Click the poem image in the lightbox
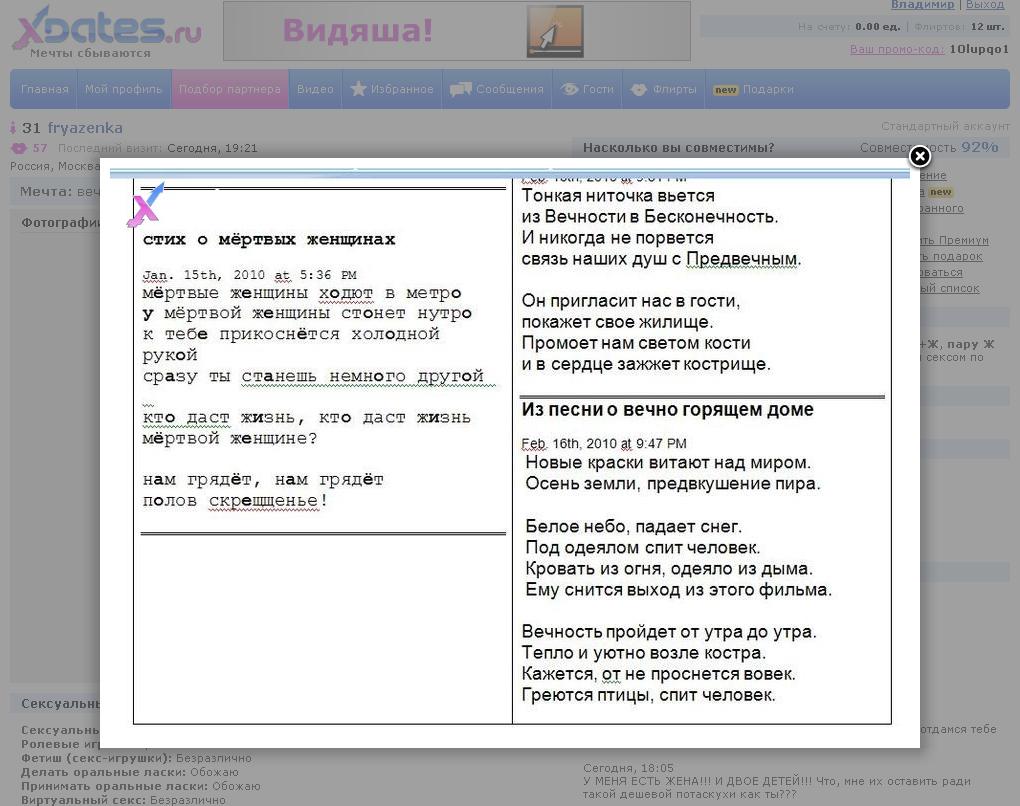This screenshot has width=1020, height=806. (x=512, y=450)
